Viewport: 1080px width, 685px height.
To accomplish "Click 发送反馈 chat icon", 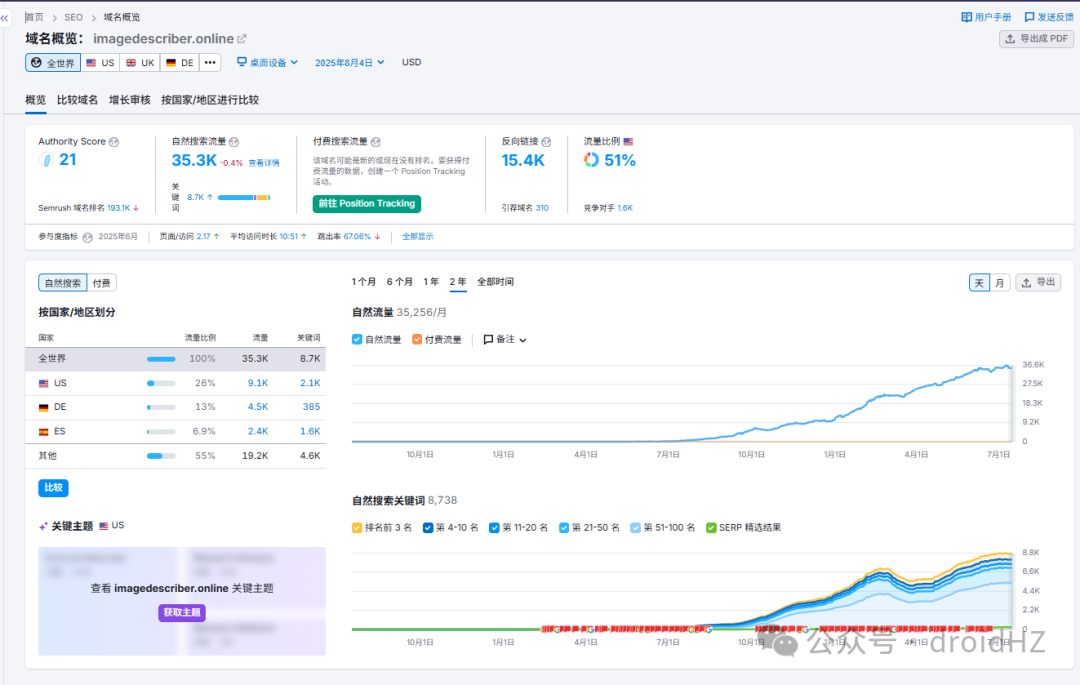I will tap(1029, 17).
